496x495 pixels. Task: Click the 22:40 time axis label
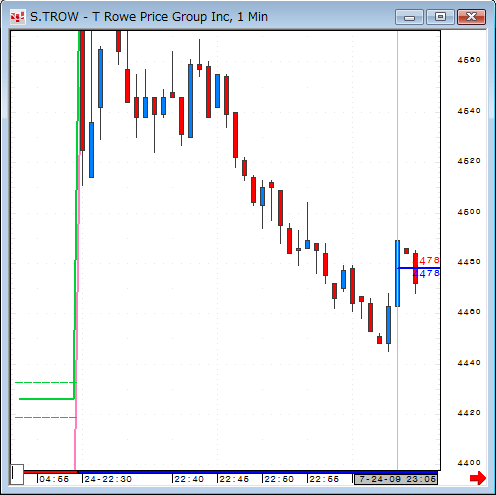[189, 479]
